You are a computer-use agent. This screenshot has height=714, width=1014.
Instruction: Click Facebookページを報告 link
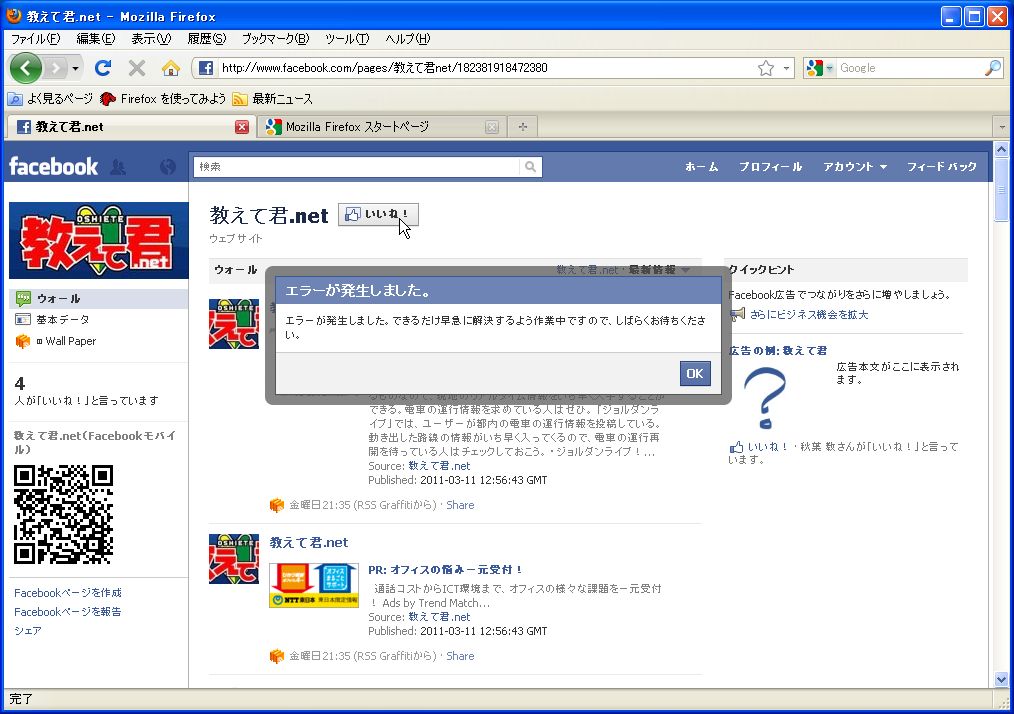coord(68,612)
